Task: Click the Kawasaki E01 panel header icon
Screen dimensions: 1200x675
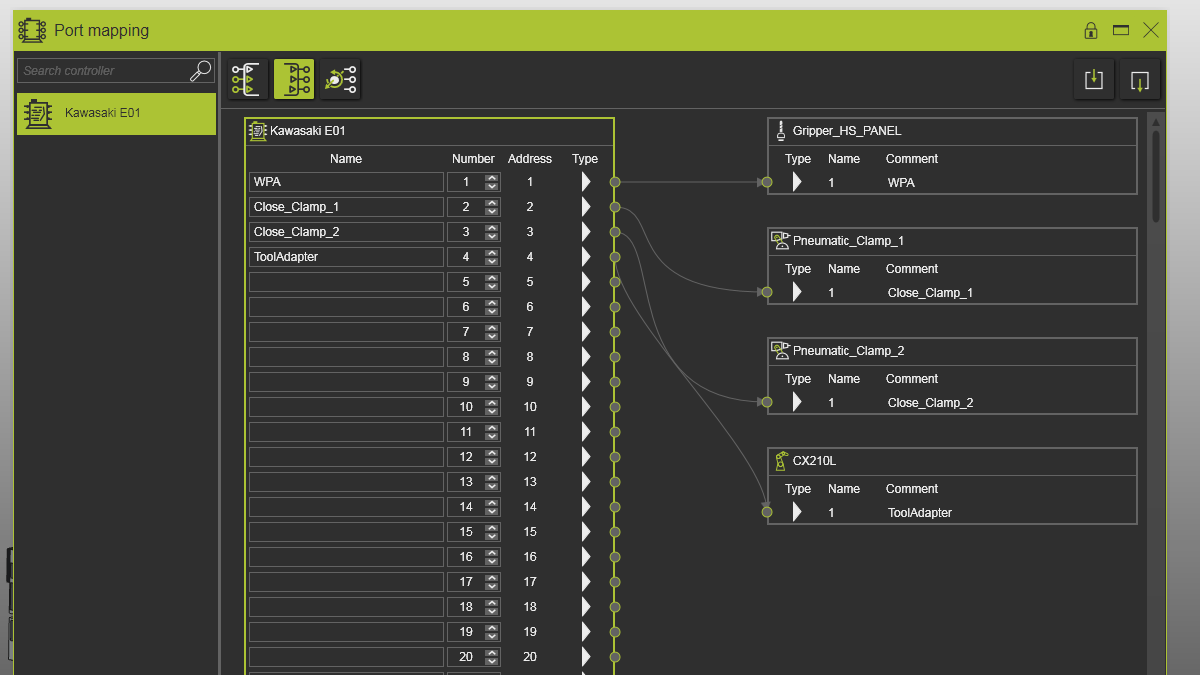Action: (258, 130)
